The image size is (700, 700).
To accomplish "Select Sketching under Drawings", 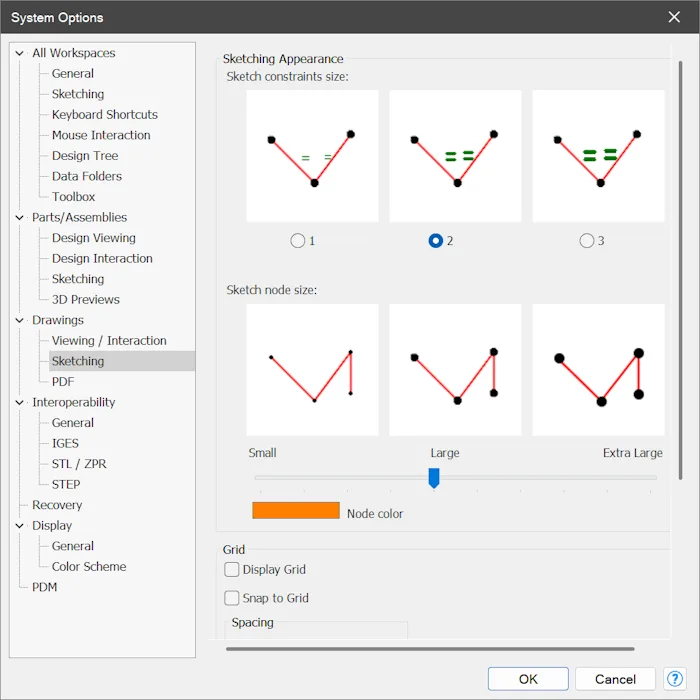I will (x=78, y=361).
